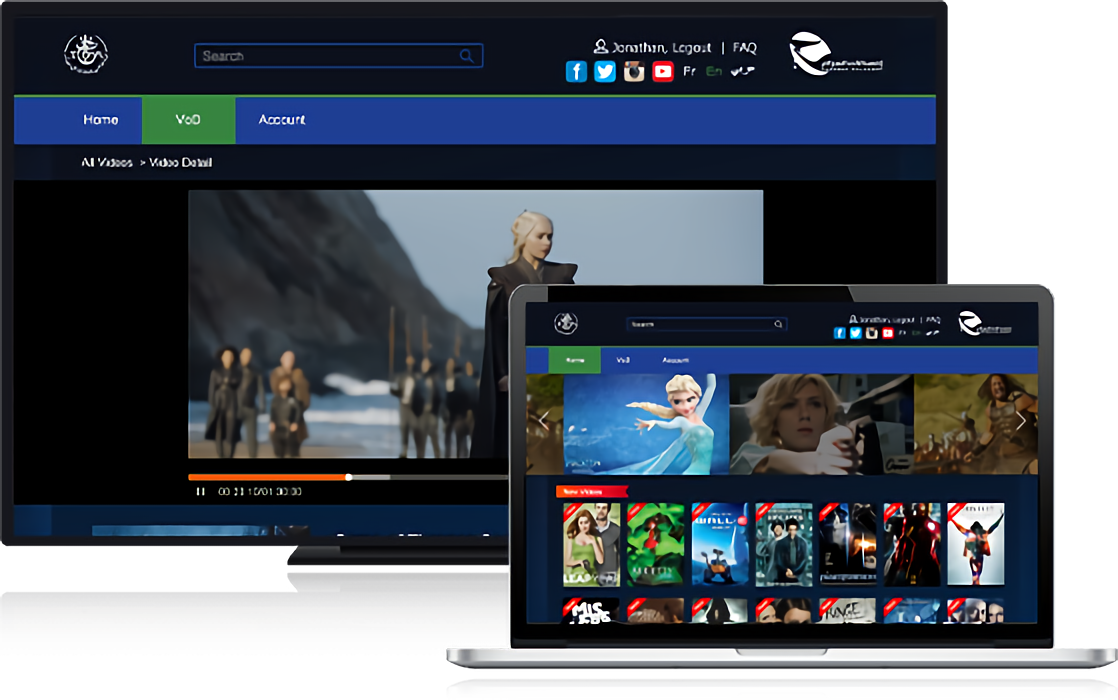Screen dimensions: 1118x700
Task: Click the magnifier icon in the large search box
Action: [467, 56]
